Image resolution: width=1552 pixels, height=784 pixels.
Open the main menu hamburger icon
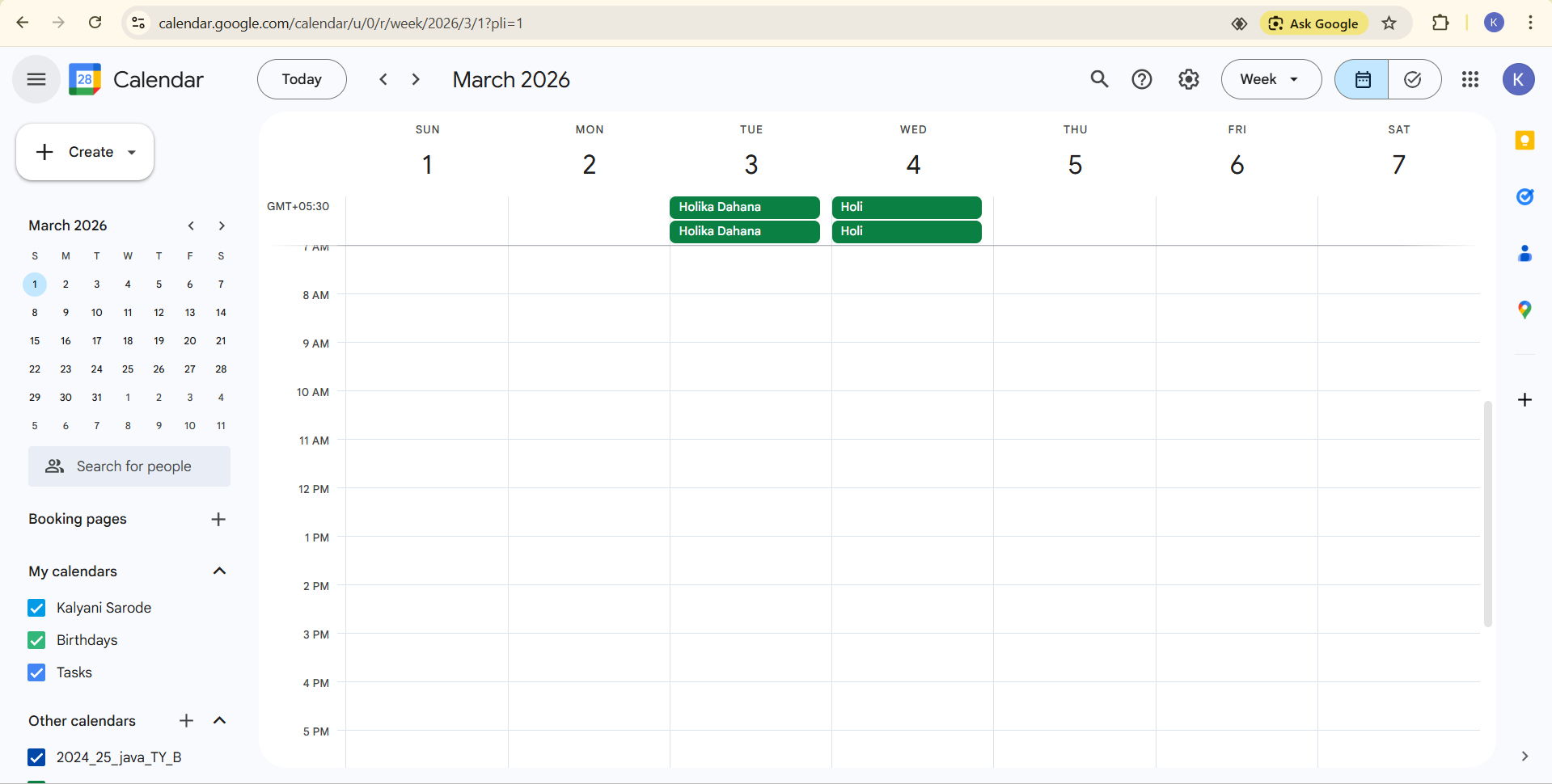tap(36, 79)
